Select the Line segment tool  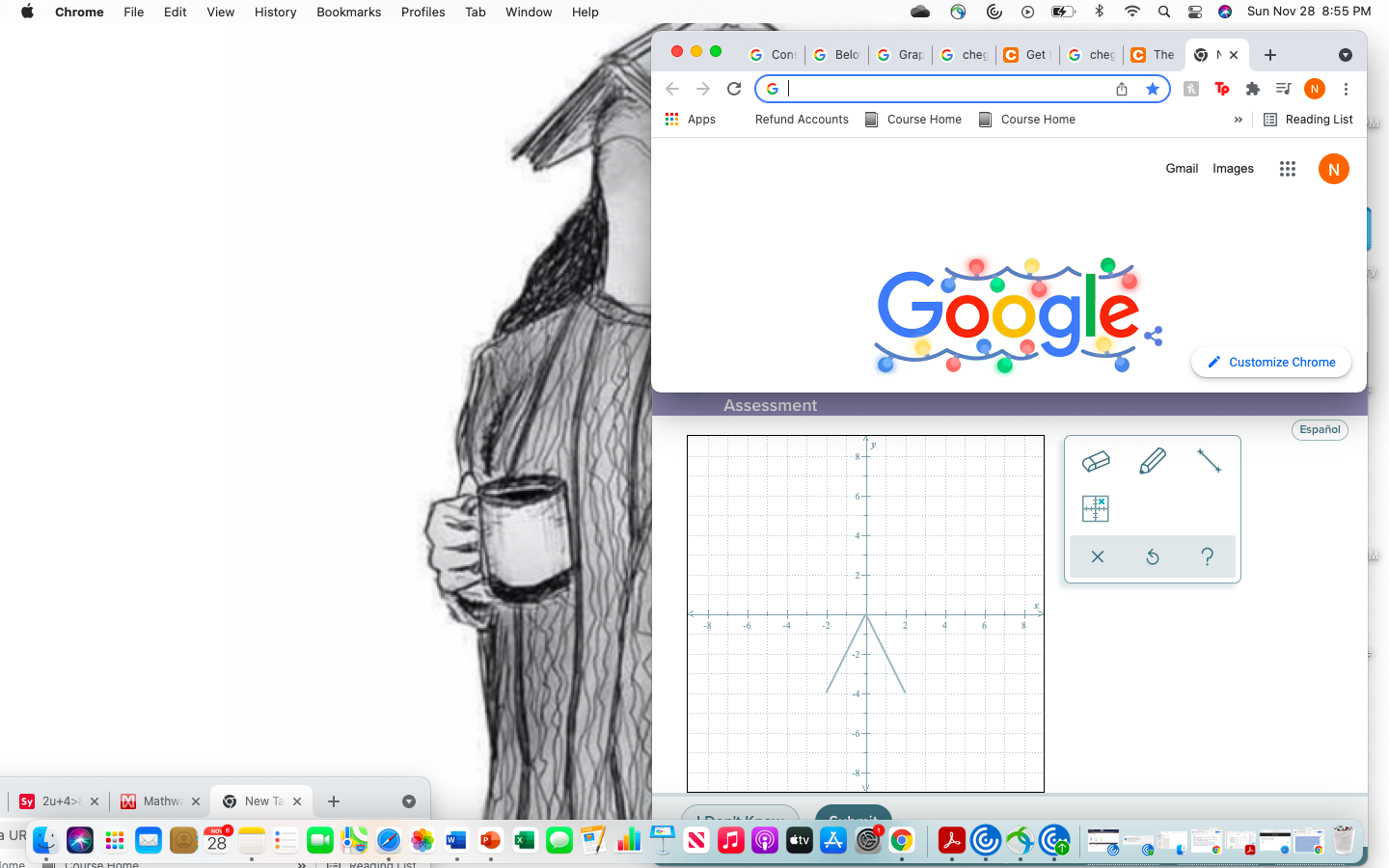point(1208,461)
